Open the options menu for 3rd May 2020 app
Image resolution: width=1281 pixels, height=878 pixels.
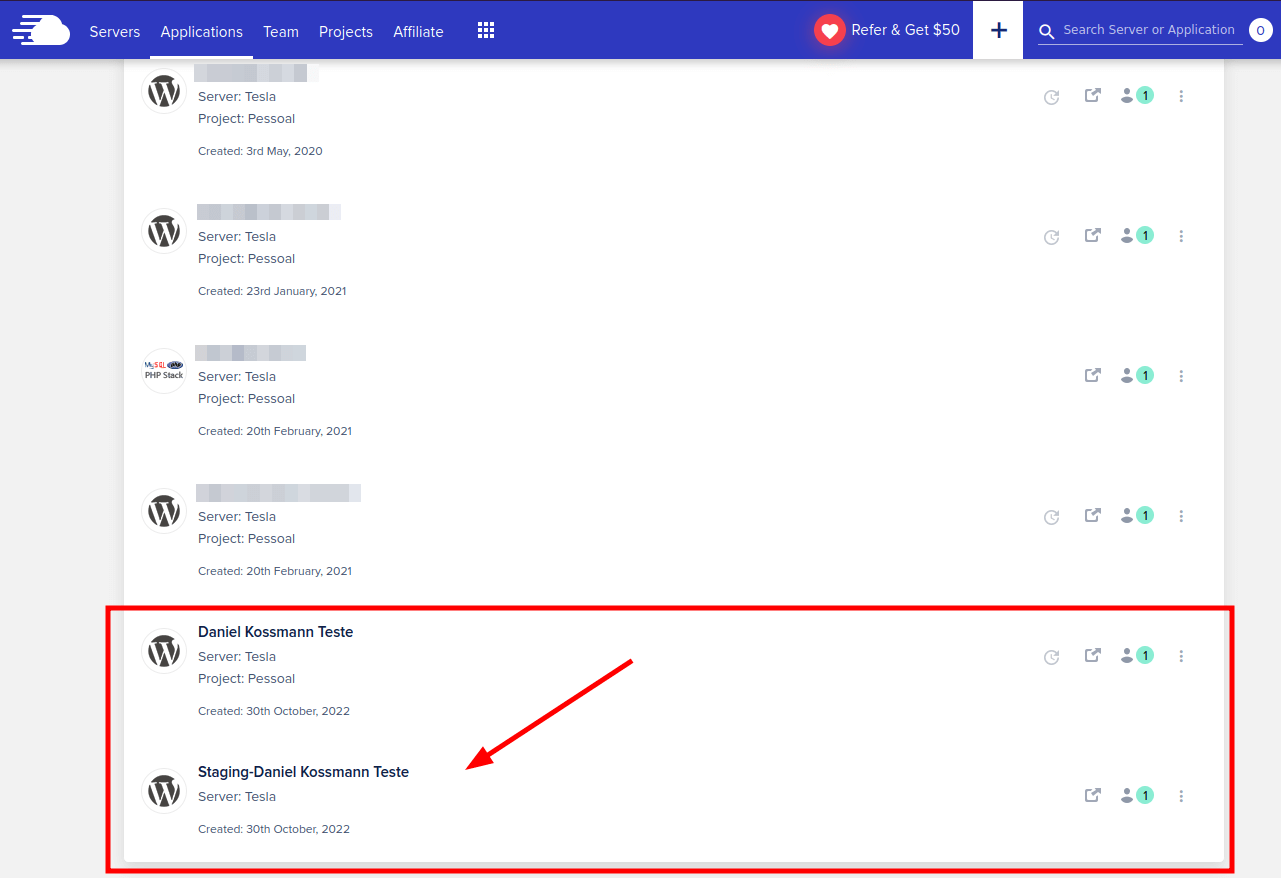click(1181, 96)
